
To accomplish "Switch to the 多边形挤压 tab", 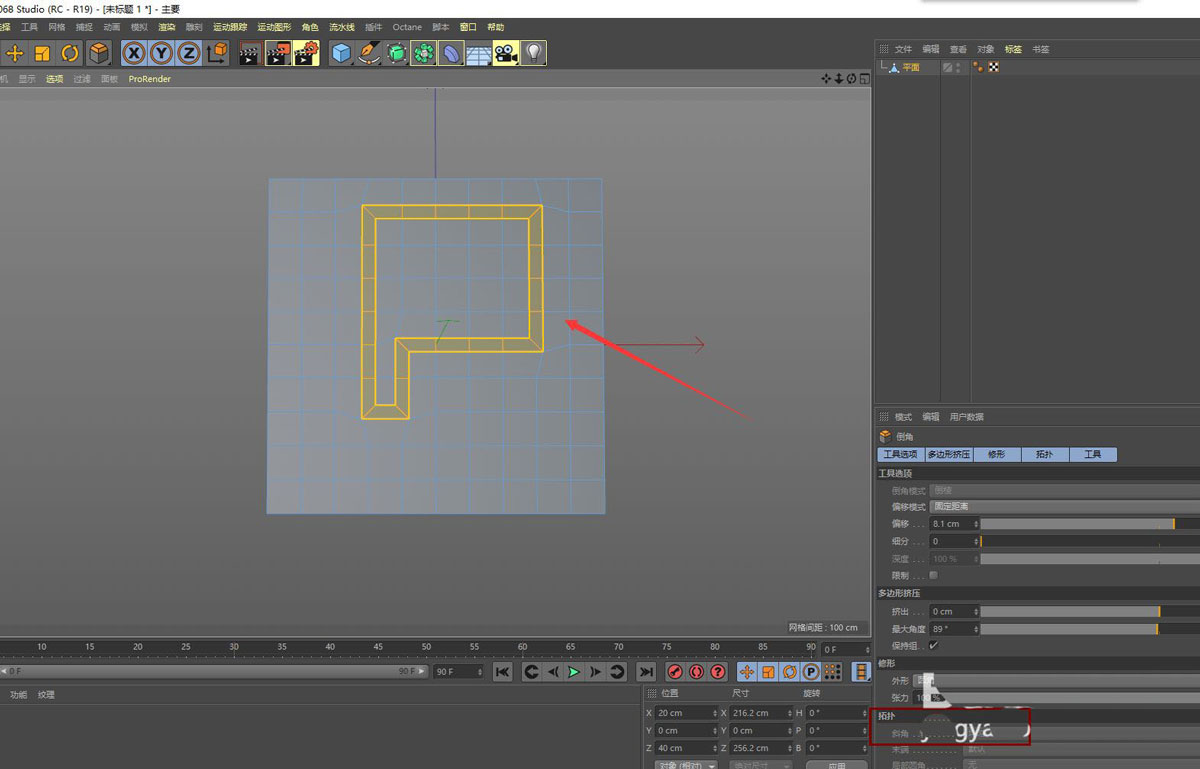I will pyautogui.click(x=949, y=454).
